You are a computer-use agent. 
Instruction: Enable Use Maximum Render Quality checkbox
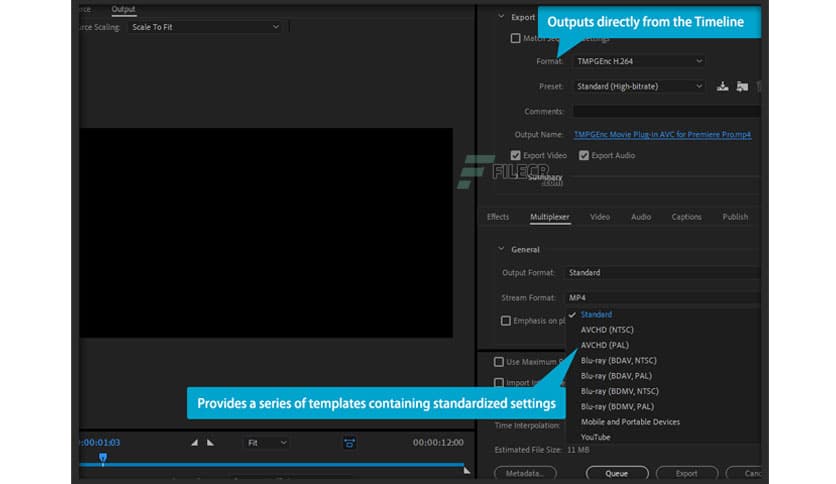point(499,362)
